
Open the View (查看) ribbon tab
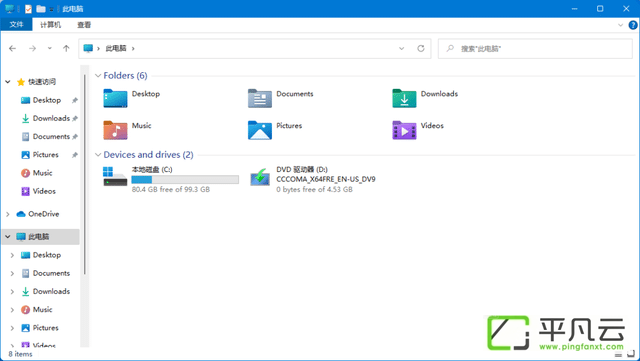[x=84, y=25]
